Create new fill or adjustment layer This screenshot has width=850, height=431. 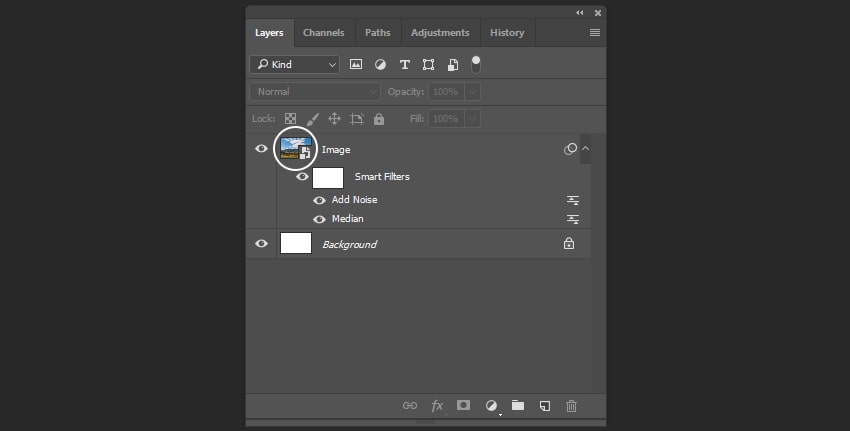(x=491, y=406)
